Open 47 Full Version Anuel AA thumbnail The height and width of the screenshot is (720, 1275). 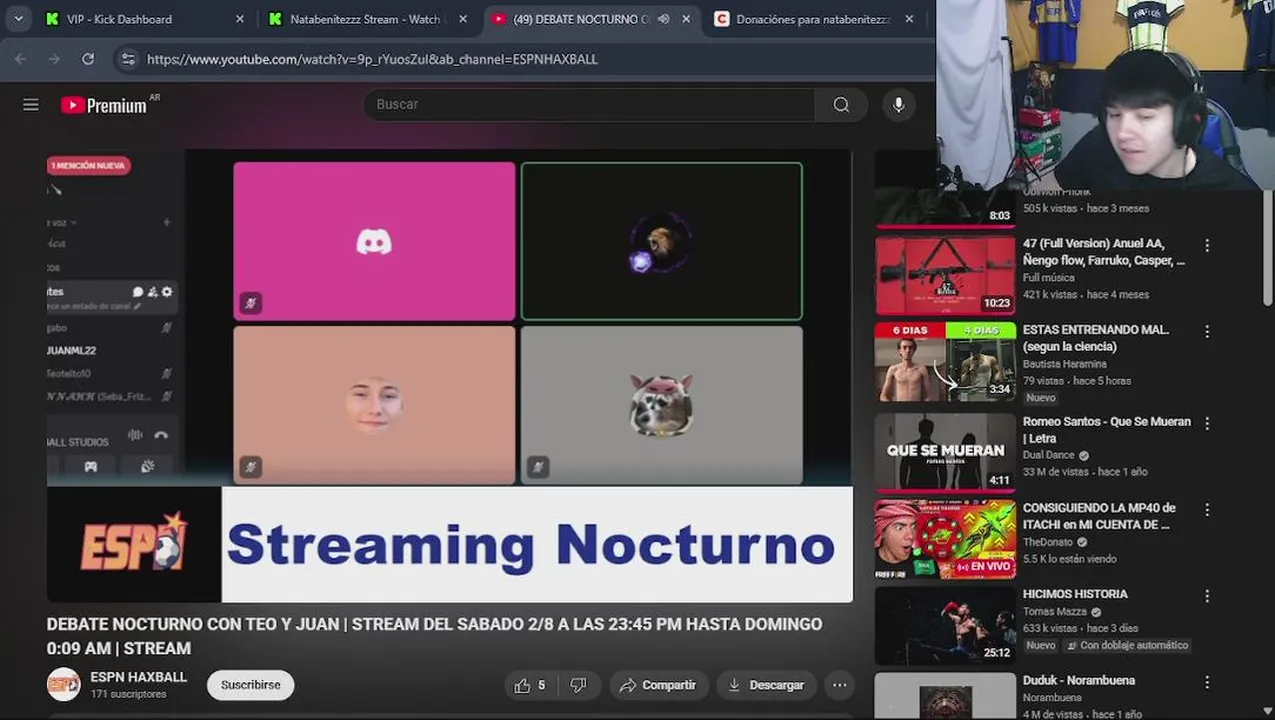(x=945, y=275)
